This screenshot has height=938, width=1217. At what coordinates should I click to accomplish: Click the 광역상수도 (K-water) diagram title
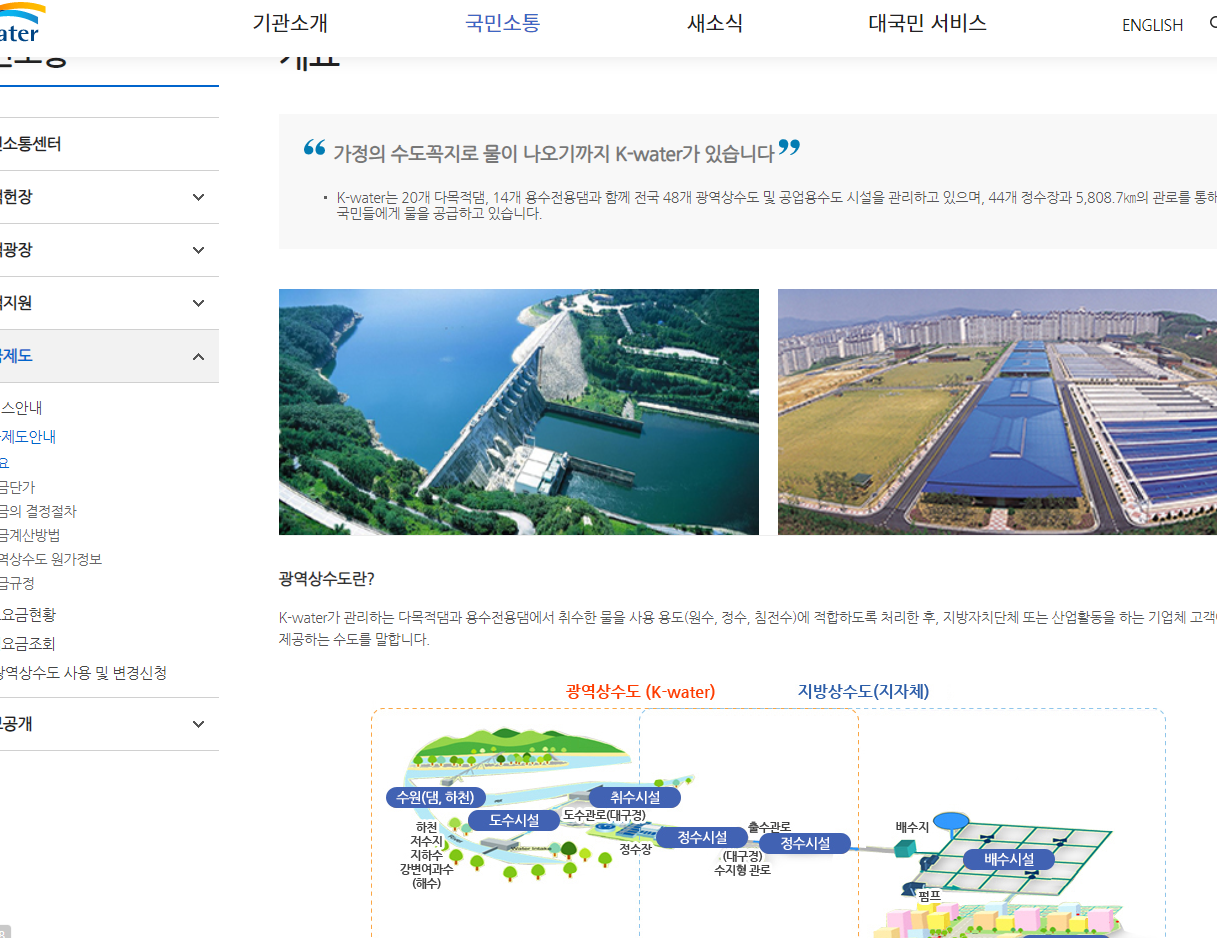[x=640, y=692]
